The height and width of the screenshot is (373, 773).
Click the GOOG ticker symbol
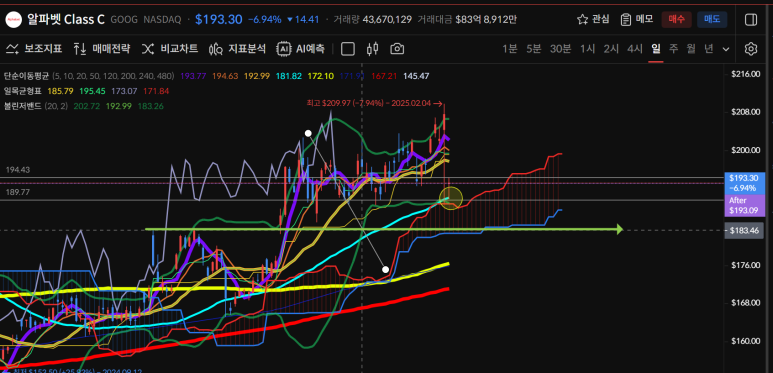point(124,20)
